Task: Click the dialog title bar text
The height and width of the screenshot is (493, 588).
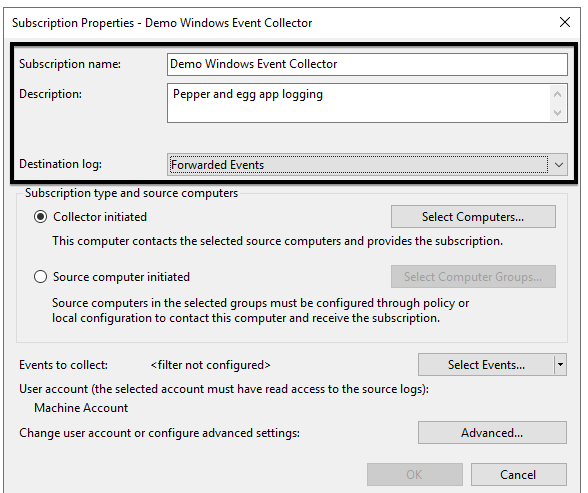Action: pos(162,23)
